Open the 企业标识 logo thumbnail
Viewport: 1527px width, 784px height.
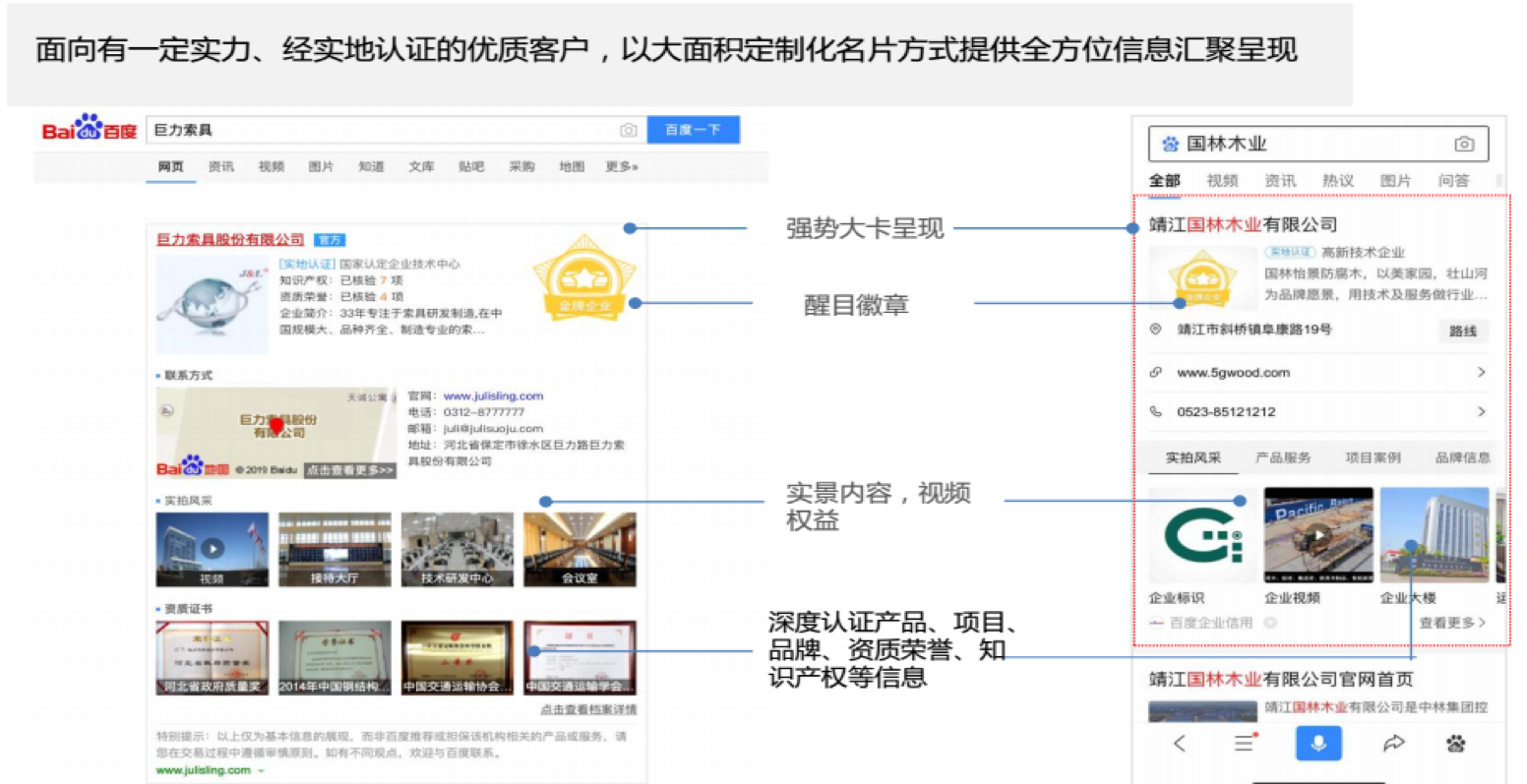(x=1203, y=536)
